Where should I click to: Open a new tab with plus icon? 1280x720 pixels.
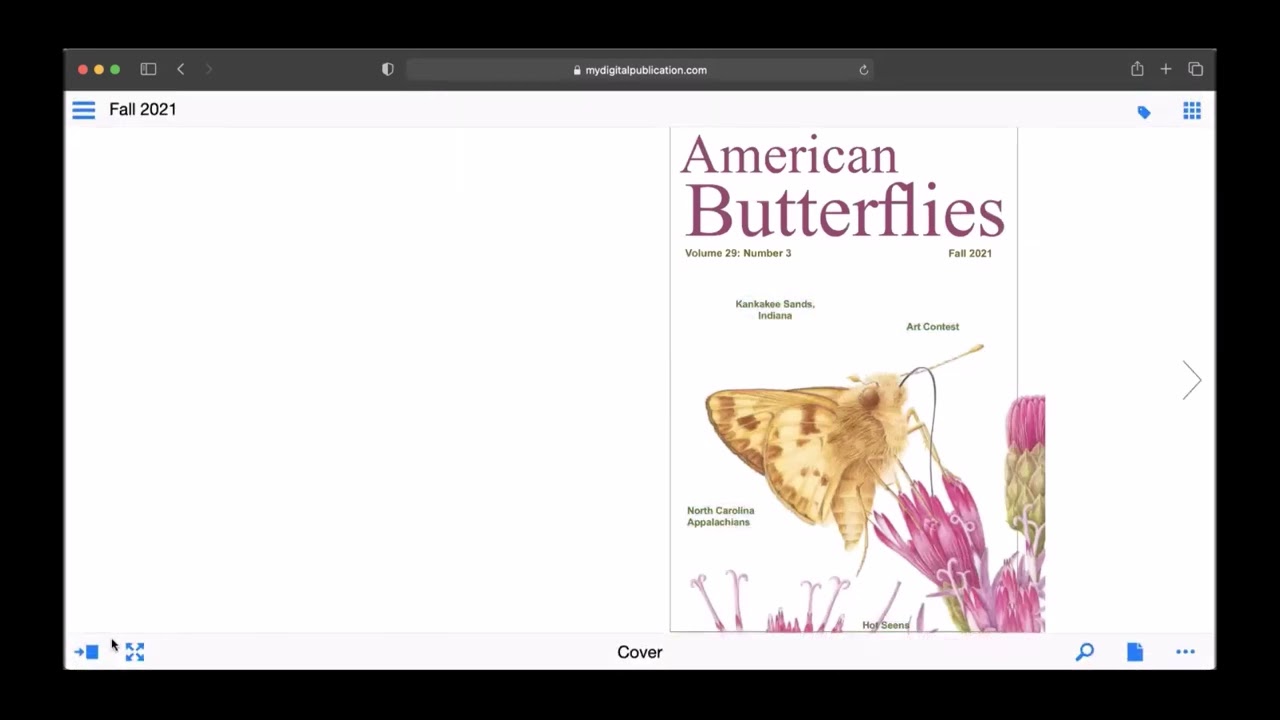tap(1166, 69)
